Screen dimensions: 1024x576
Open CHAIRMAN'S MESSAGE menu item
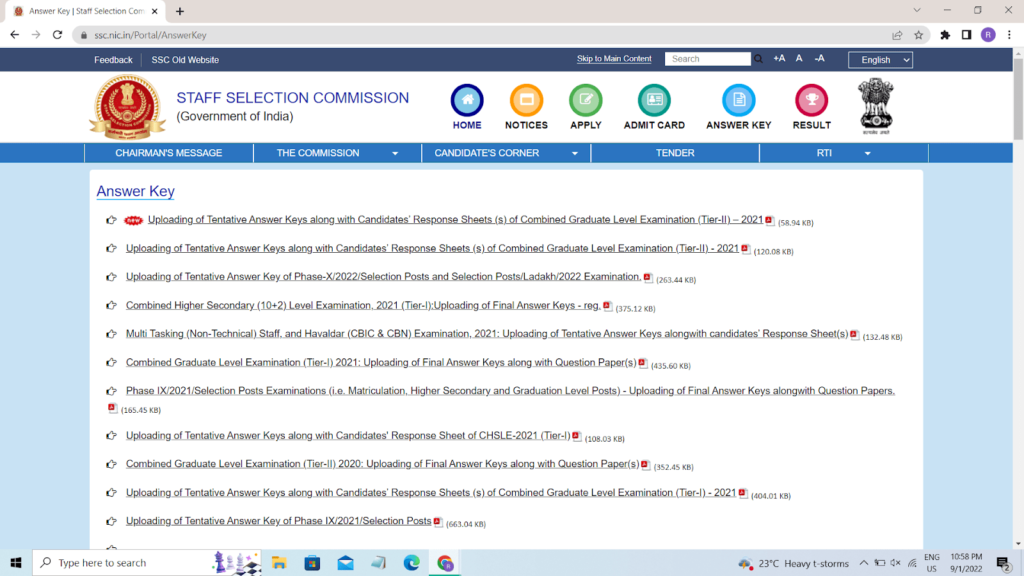pos(169,153)
